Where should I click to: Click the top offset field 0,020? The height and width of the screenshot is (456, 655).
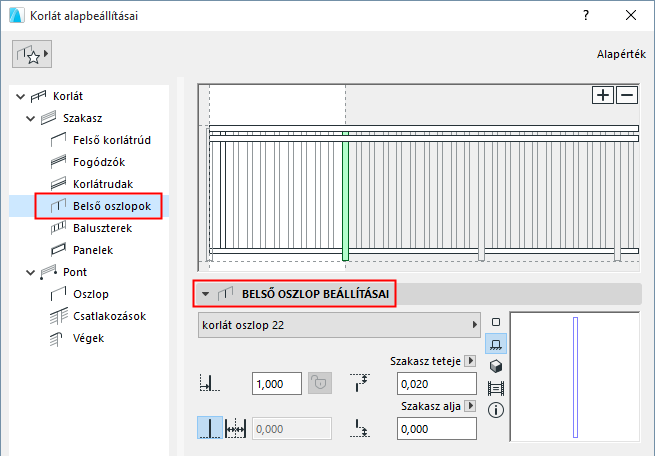[437, 384]
